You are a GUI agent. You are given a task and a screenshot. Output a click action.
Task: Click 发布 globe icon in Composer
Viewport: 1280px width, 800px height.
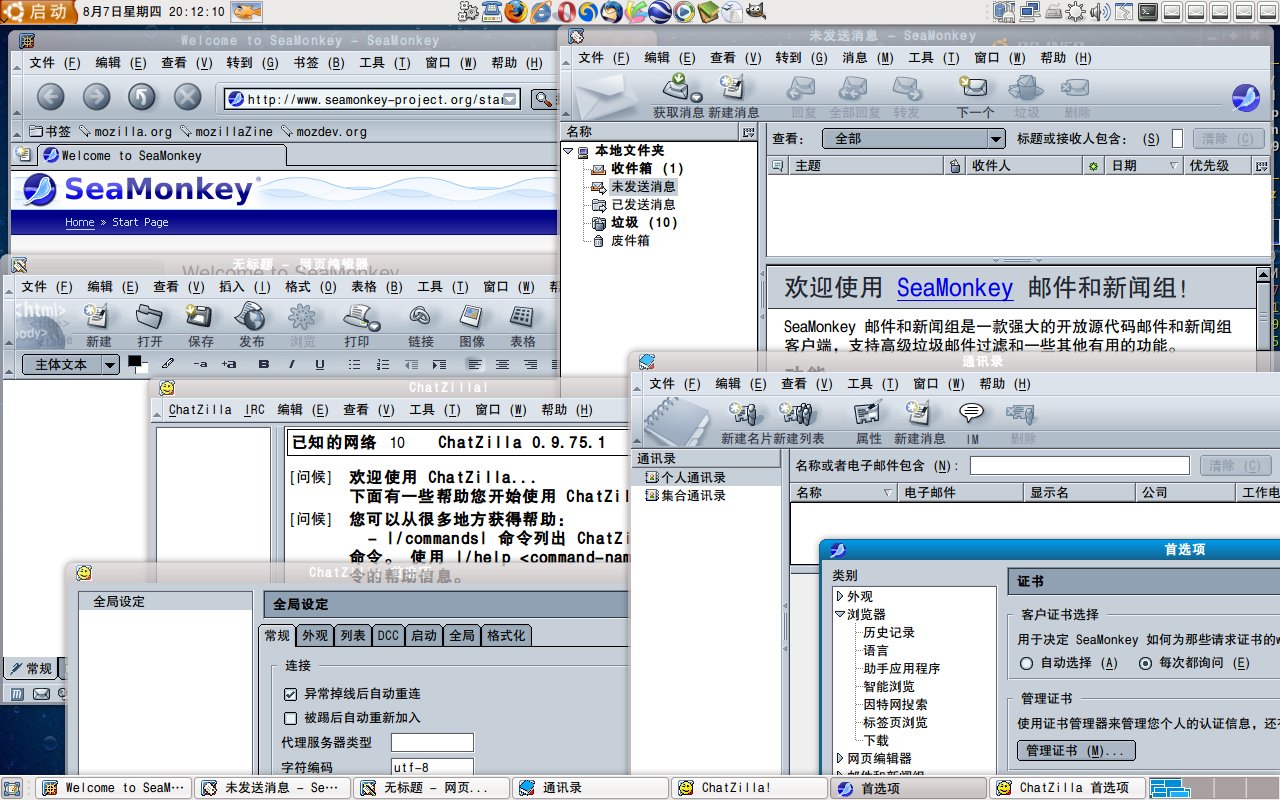251,316
